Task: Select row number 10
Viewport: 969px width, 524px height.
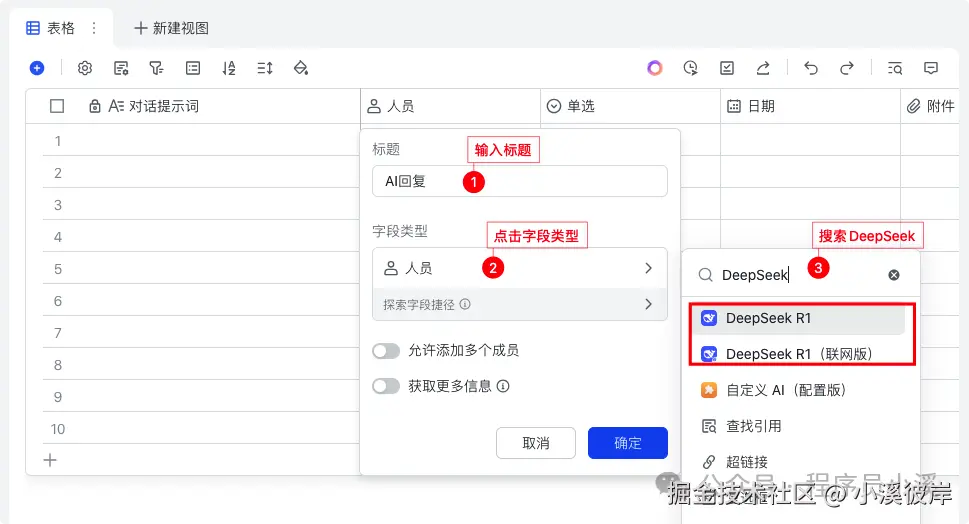Action: click(x=57, y=429)
